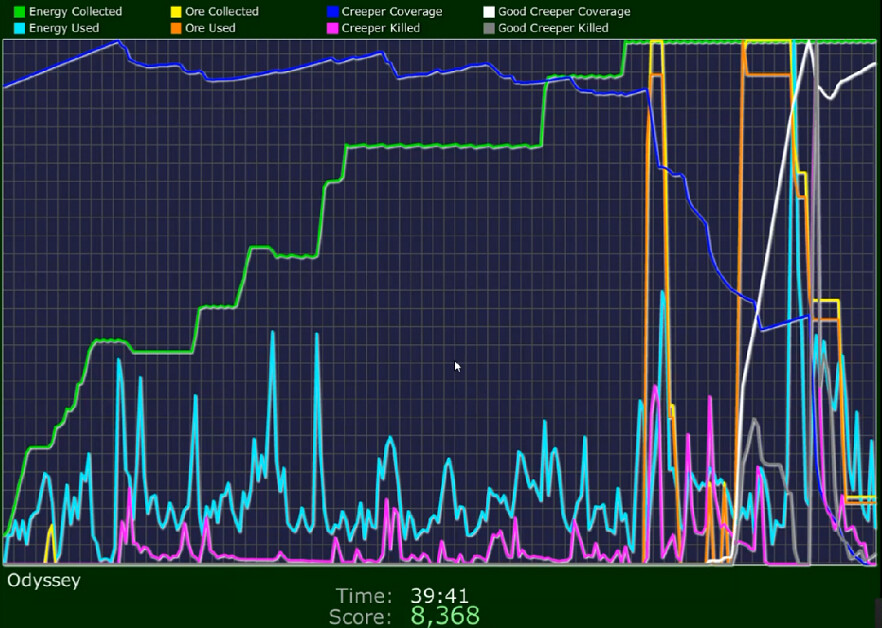Click the gray Good Creeper Killed swatch
Viewport: 882px width, 628px height.
tap(489, 28)
